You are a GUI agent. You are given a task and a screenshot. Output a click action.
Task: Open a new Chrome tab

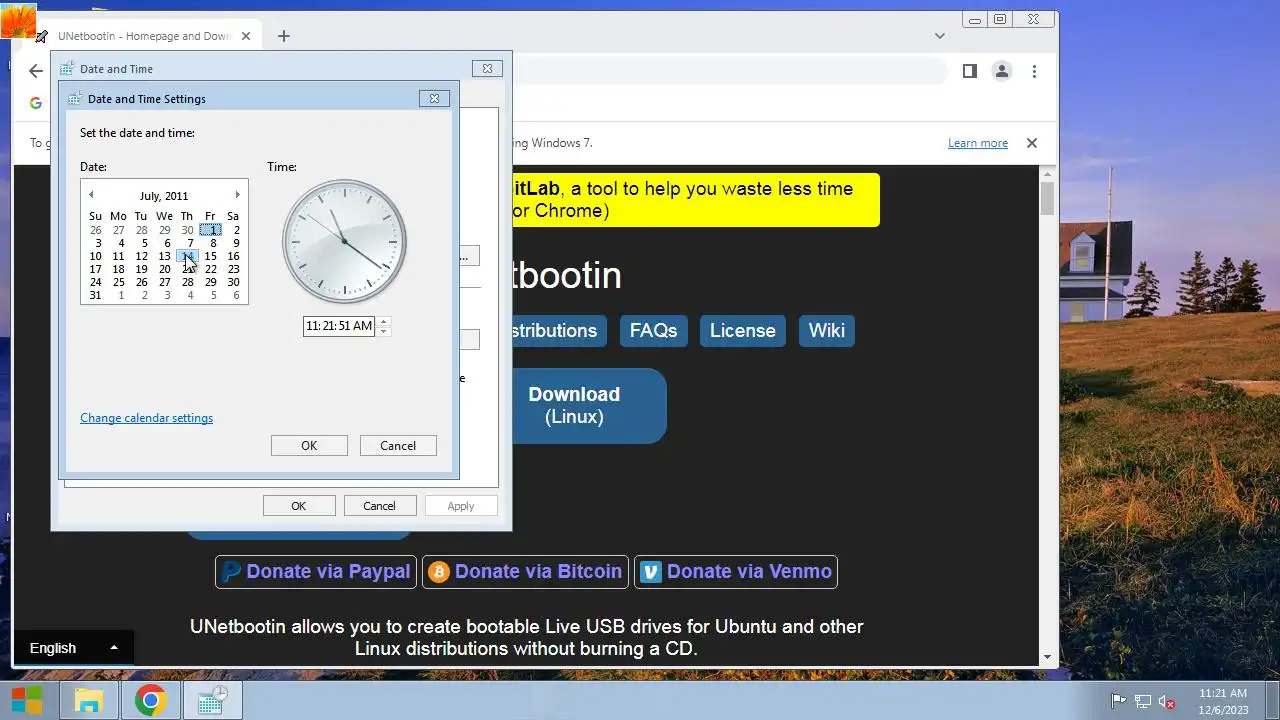tap(284, 36)
